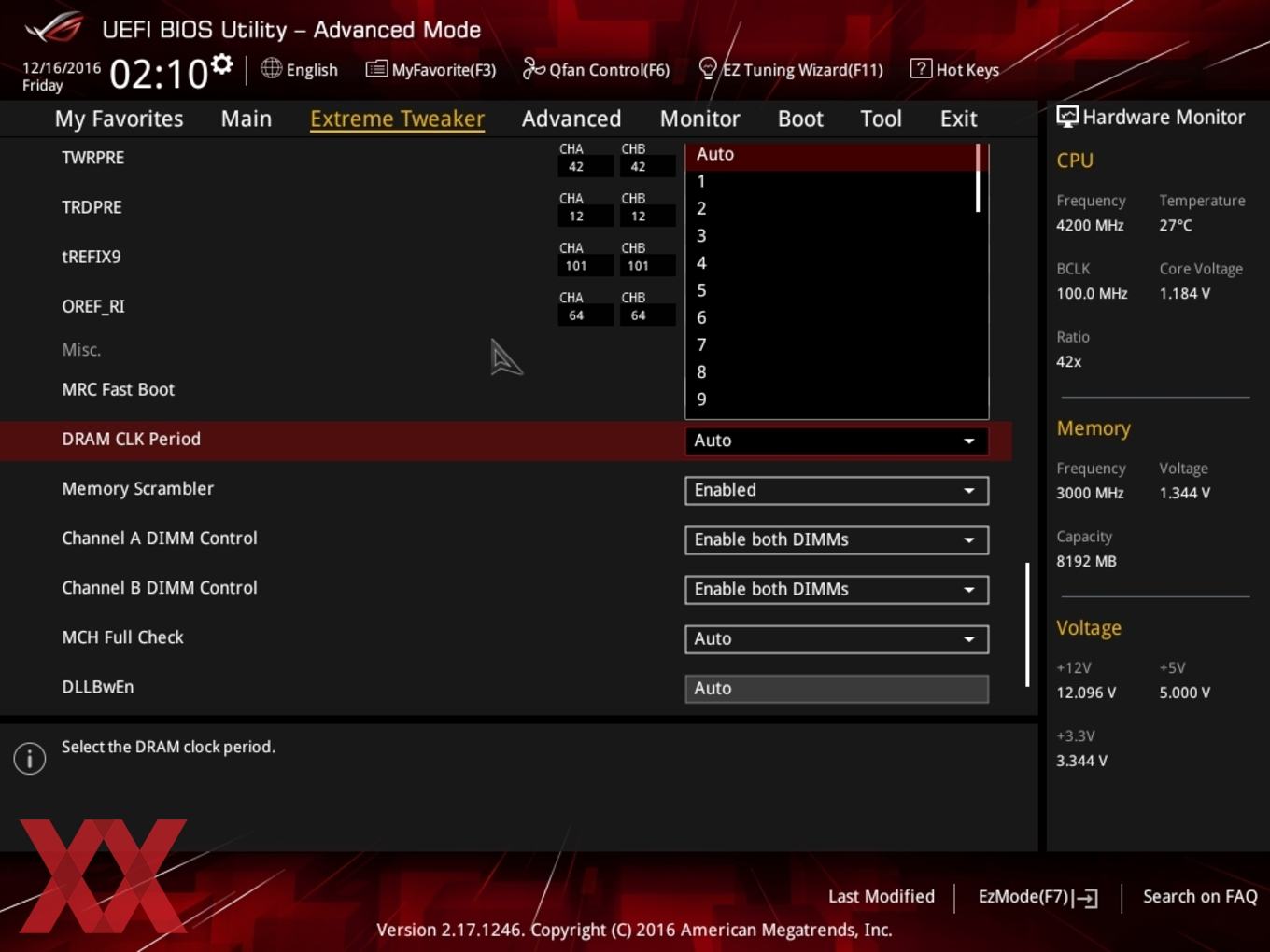The image size is (1270, 952).
Task: Go to the Advanced tab
Action: click(x=571, y=119)
